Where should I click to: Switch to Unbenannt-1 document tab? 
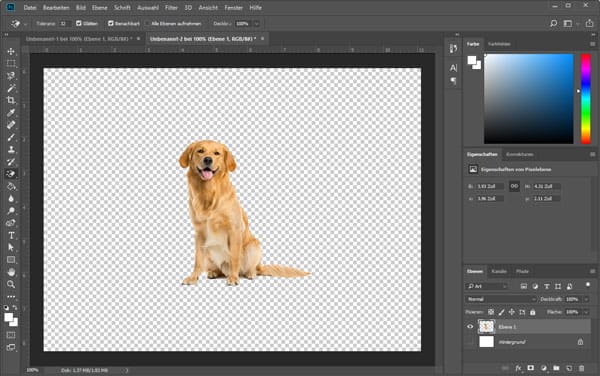[78, 39]
